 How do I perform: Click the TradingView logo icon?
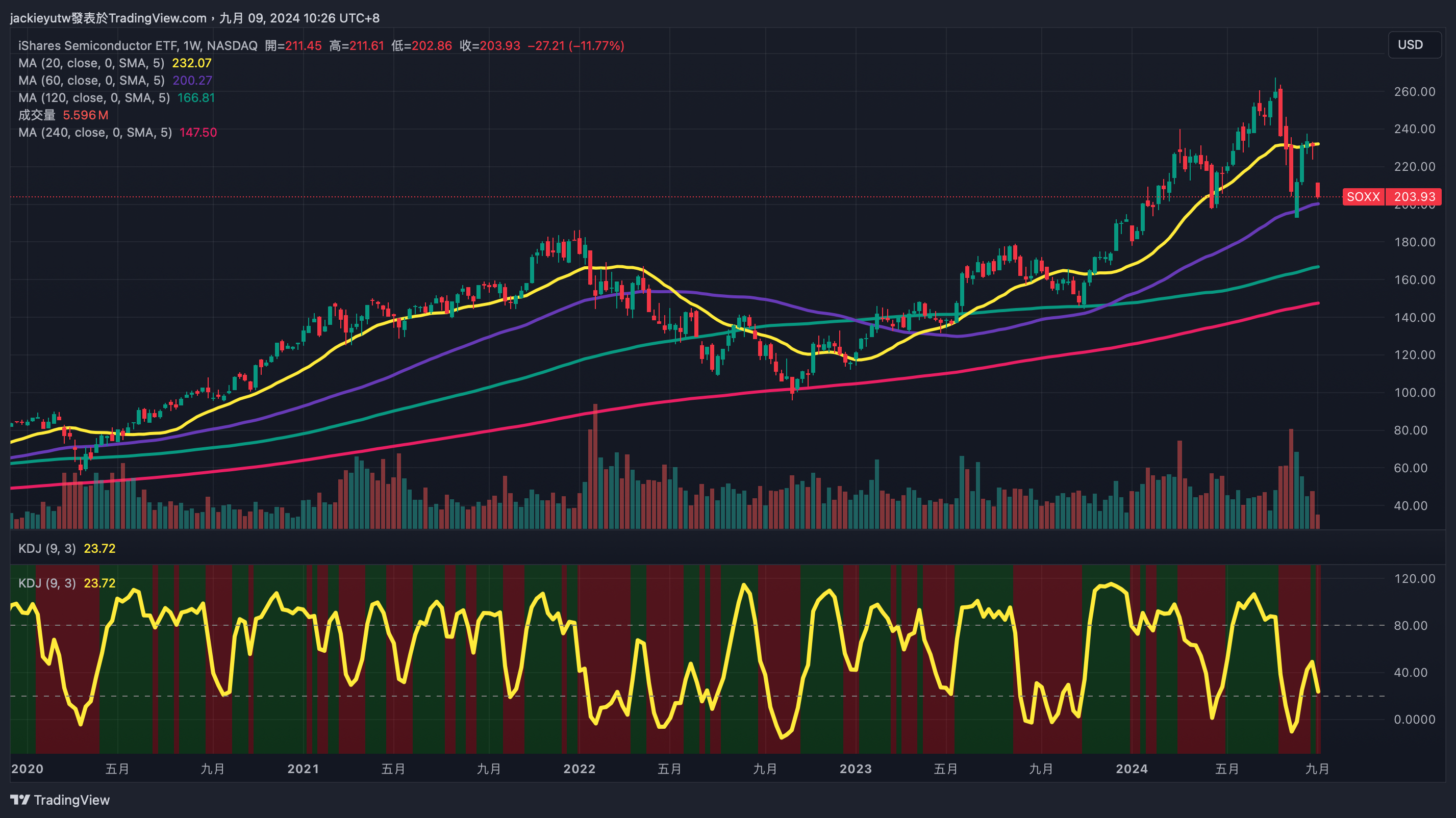click(20, 799)
